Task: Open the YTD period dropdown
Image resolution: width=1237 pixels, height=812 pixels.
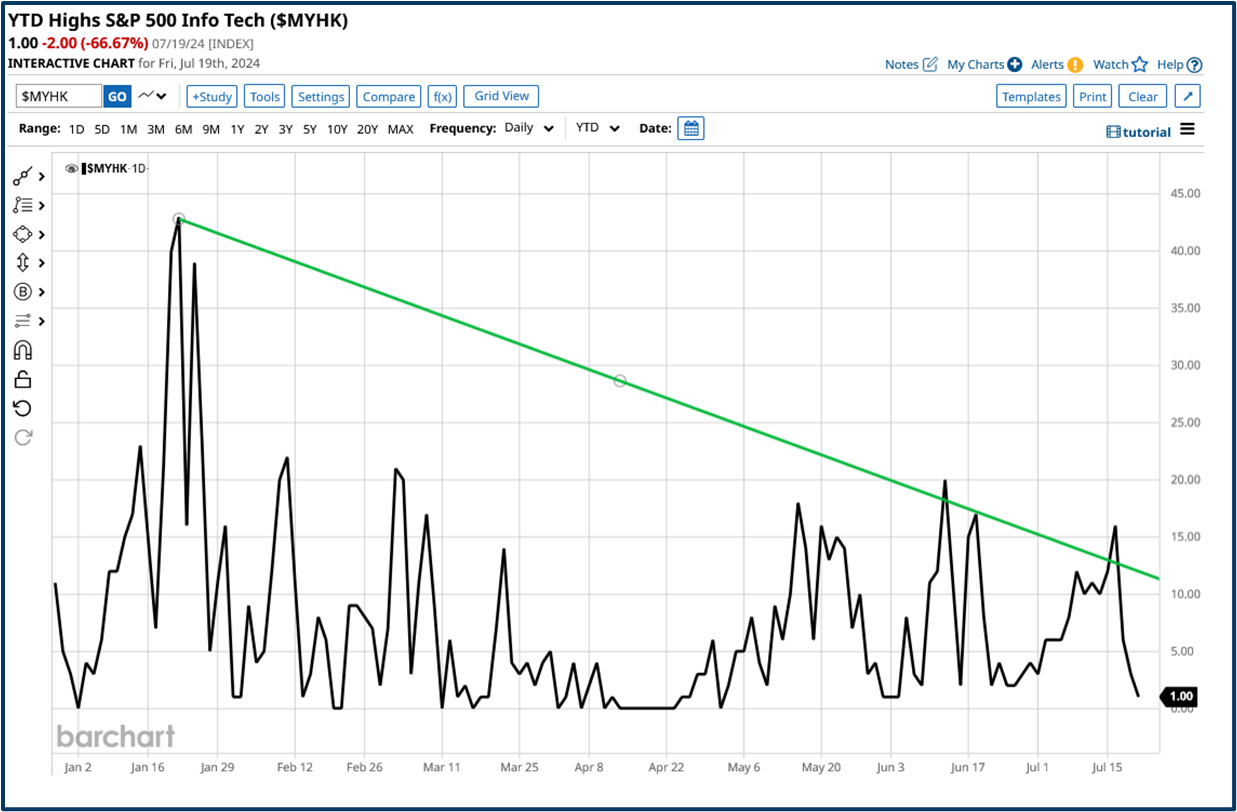Action: (594, 128)
